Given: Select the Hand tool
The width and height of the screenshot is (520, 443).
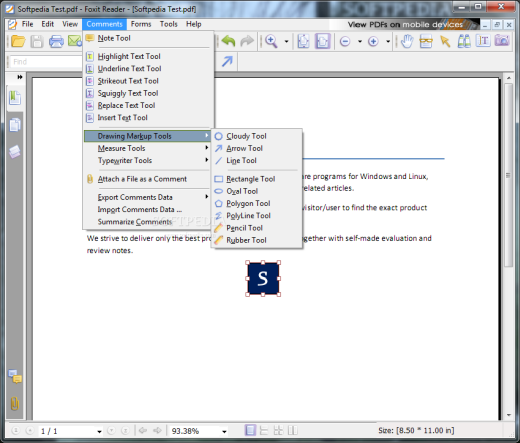Looking at the screenshot, I should pyautogui.click(x=407, y=41).
